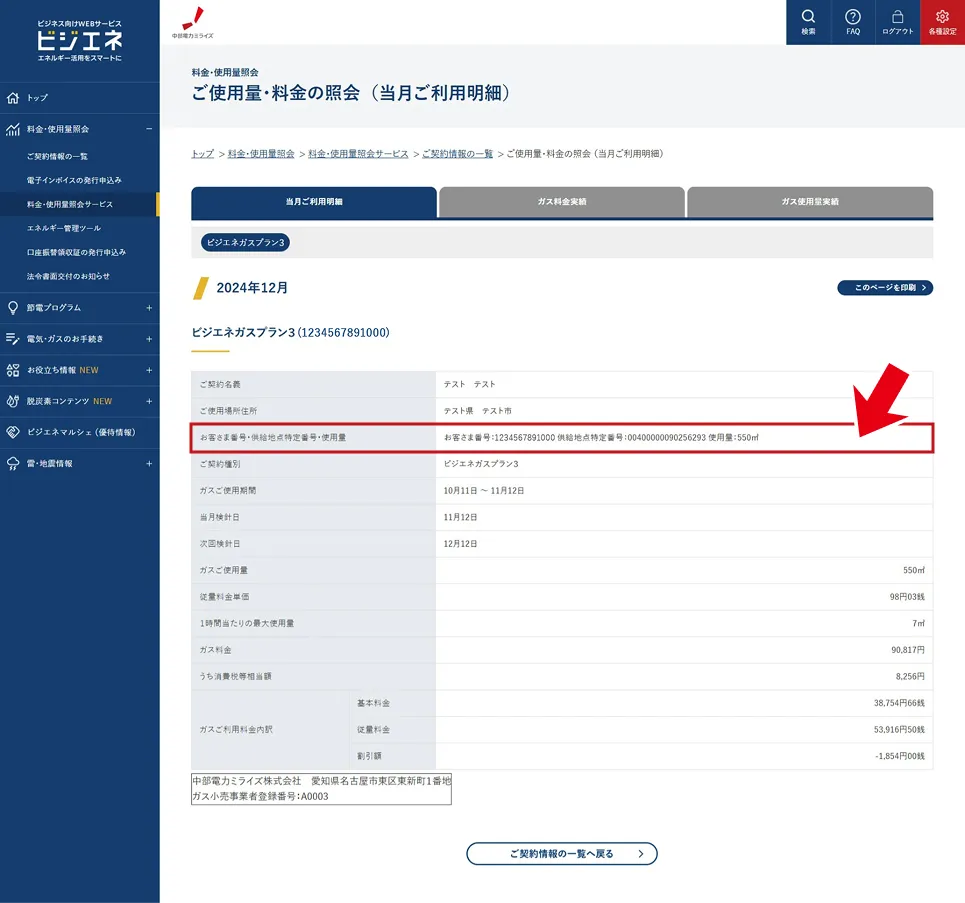Click 当月検針日 value 11月12日
The height and width of the screenshot is (903, 965).
click(460, 517)
